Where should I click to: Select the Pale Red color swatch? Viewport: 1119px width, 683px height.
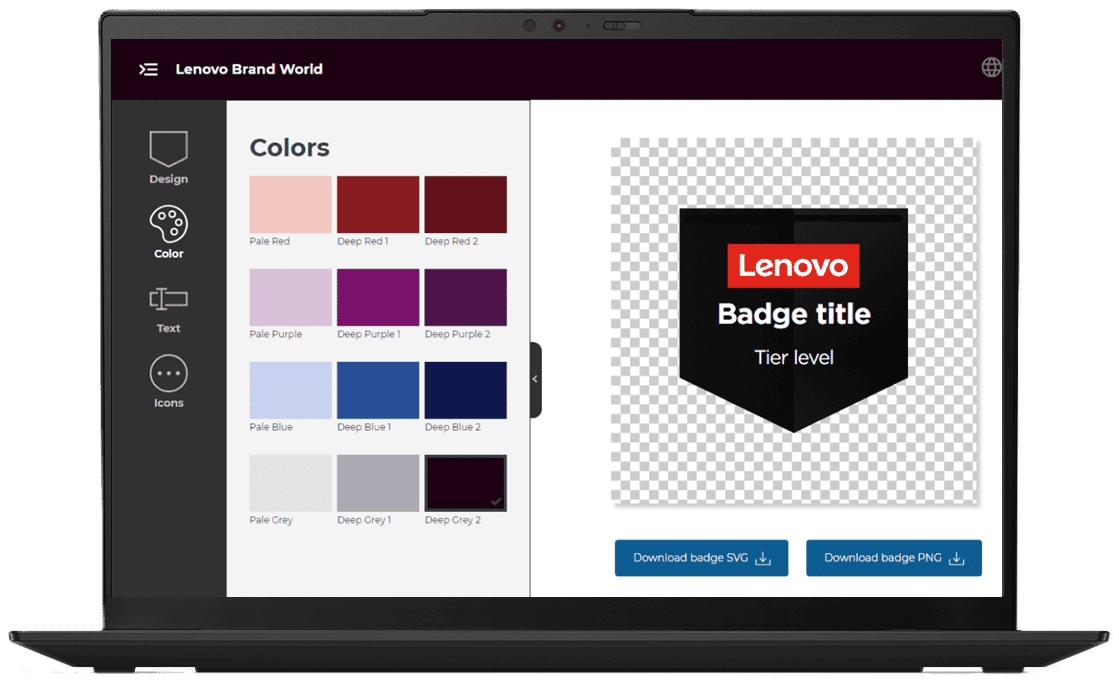click(x=289, y=203)
